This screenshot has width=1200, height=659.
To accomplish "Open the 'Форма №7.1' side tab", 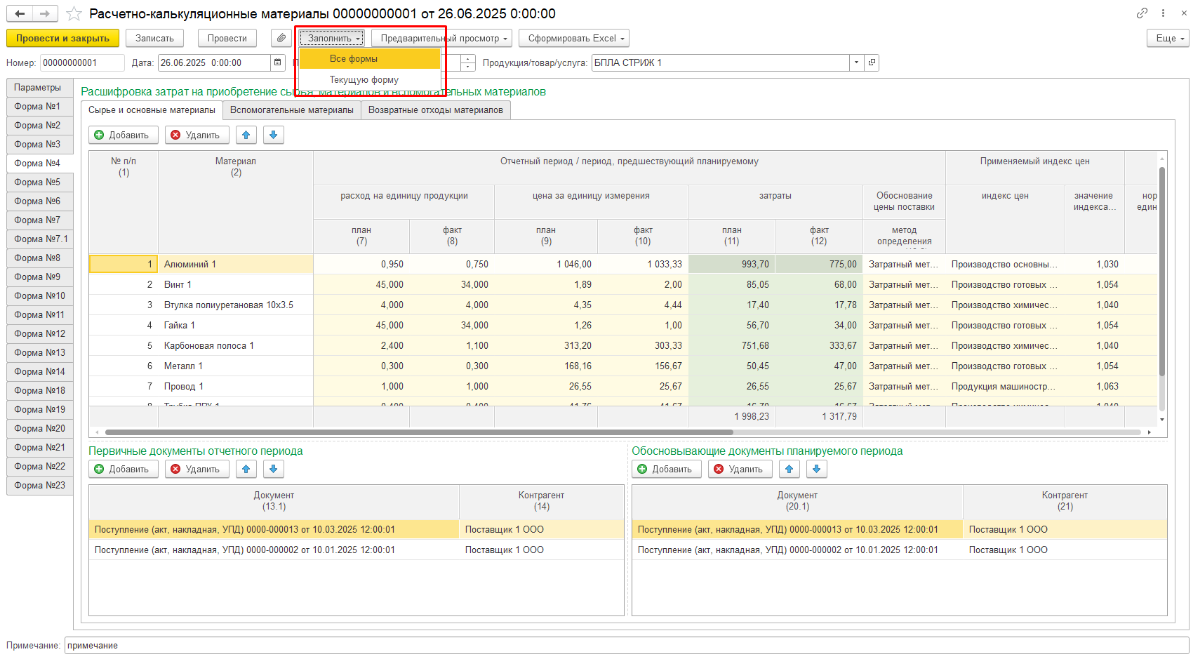I will [x=42, y=239].
